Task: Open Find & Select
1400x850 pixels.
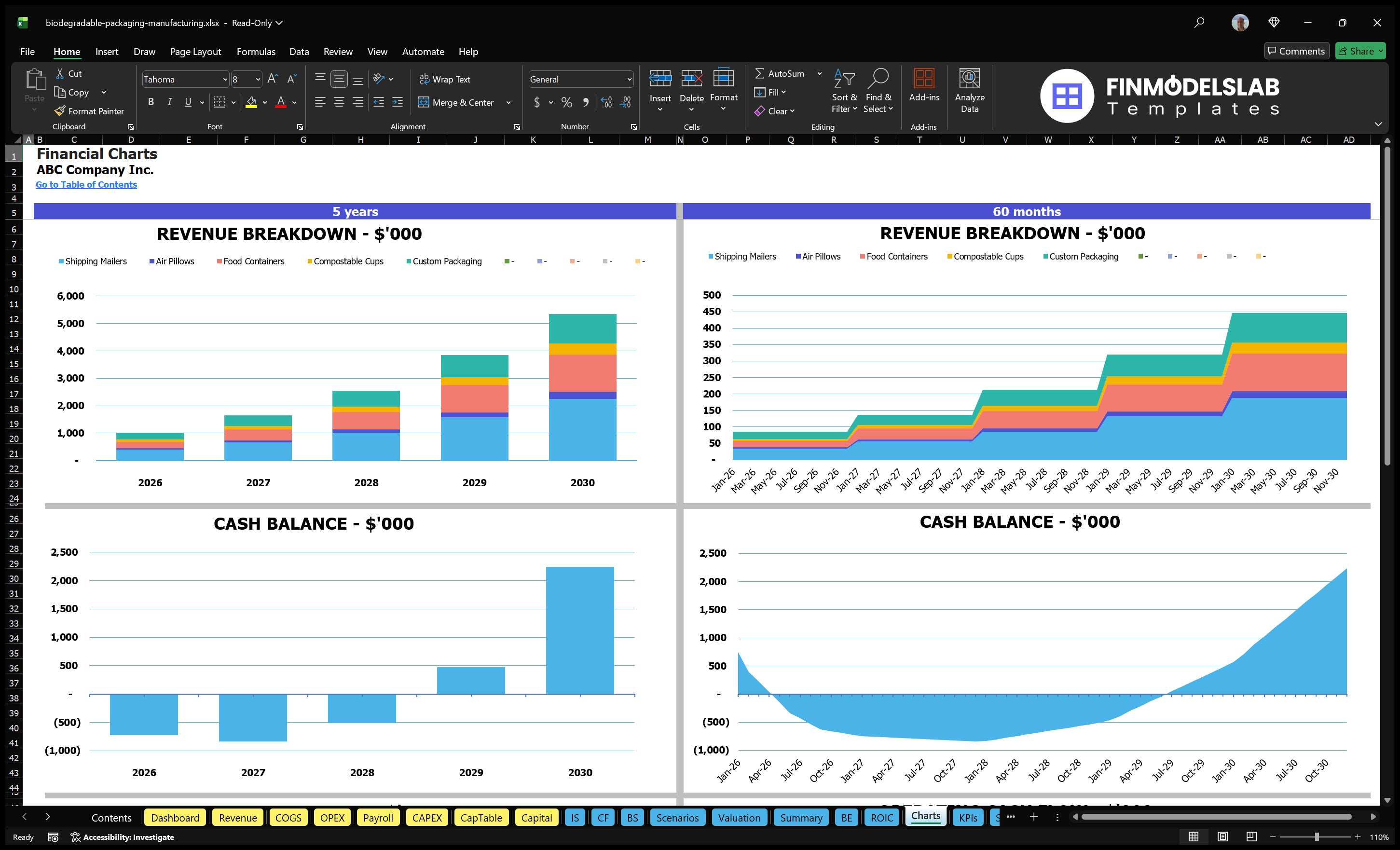Action: (878, 91)
